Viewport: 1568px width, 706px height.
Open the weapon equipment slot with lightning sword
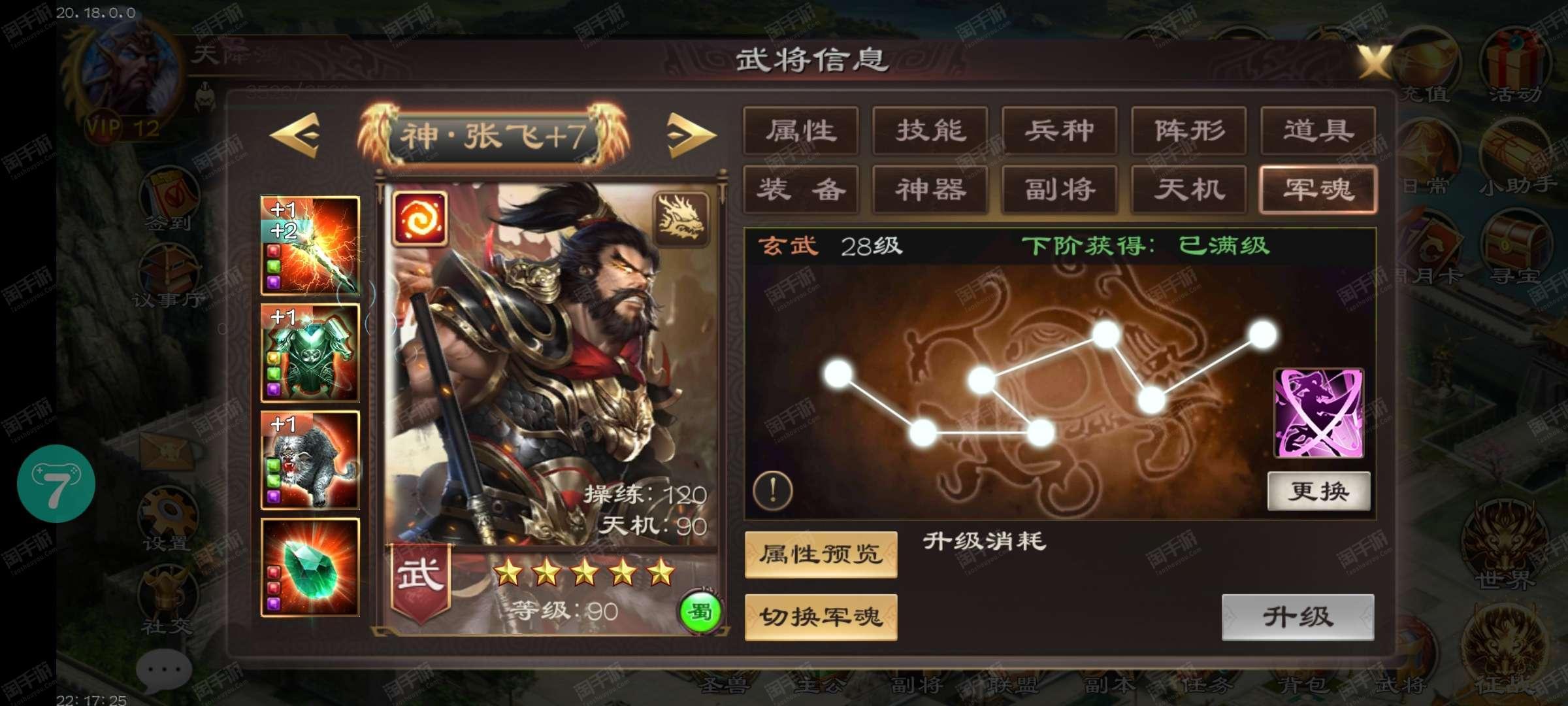click(310, 246)
